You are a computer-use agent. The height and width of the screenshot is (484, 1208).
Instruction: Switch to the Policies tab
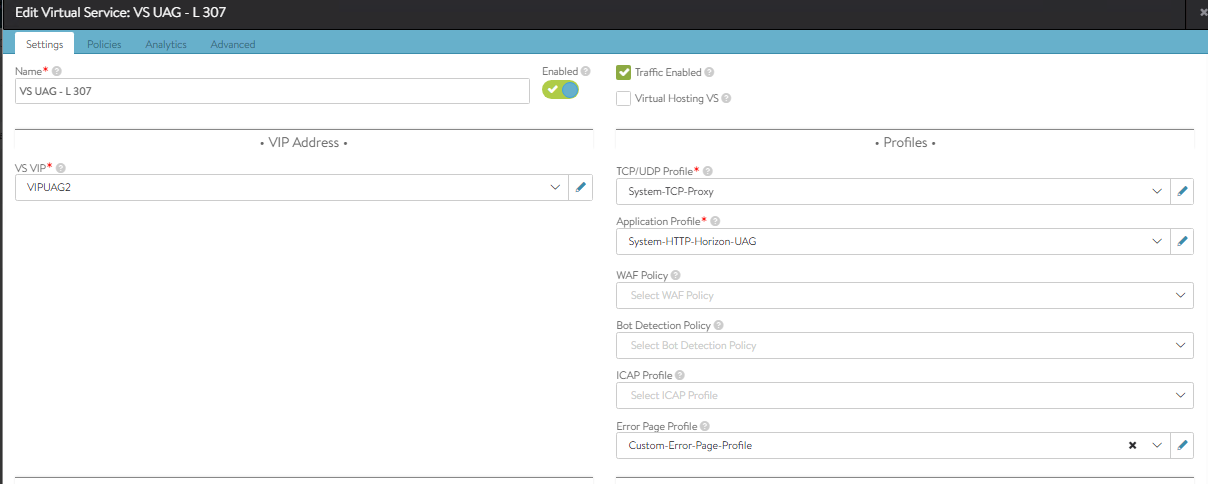(x=104, y=44)
